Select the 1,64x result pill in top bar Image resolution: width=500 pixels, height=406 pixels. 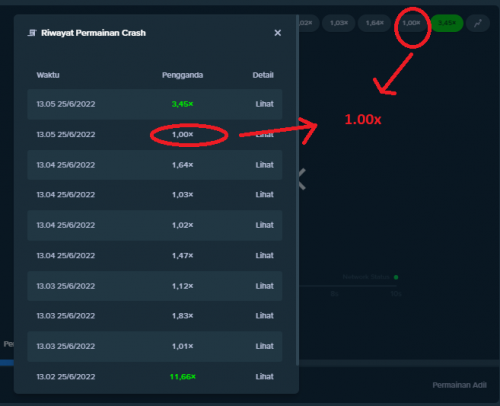(x=375, y=23)
